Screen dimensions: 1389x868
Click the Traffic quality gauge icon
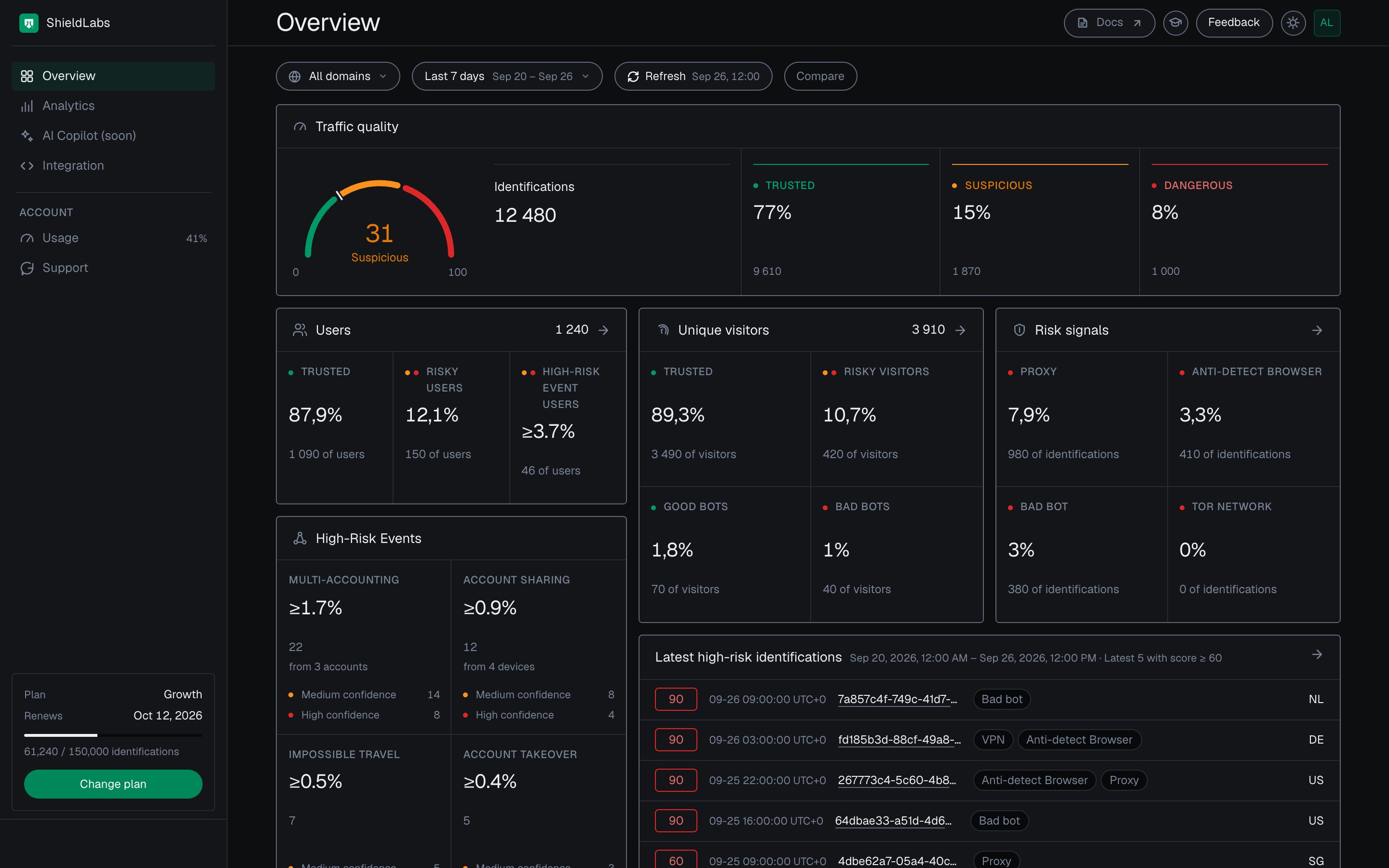pos(300,127)
